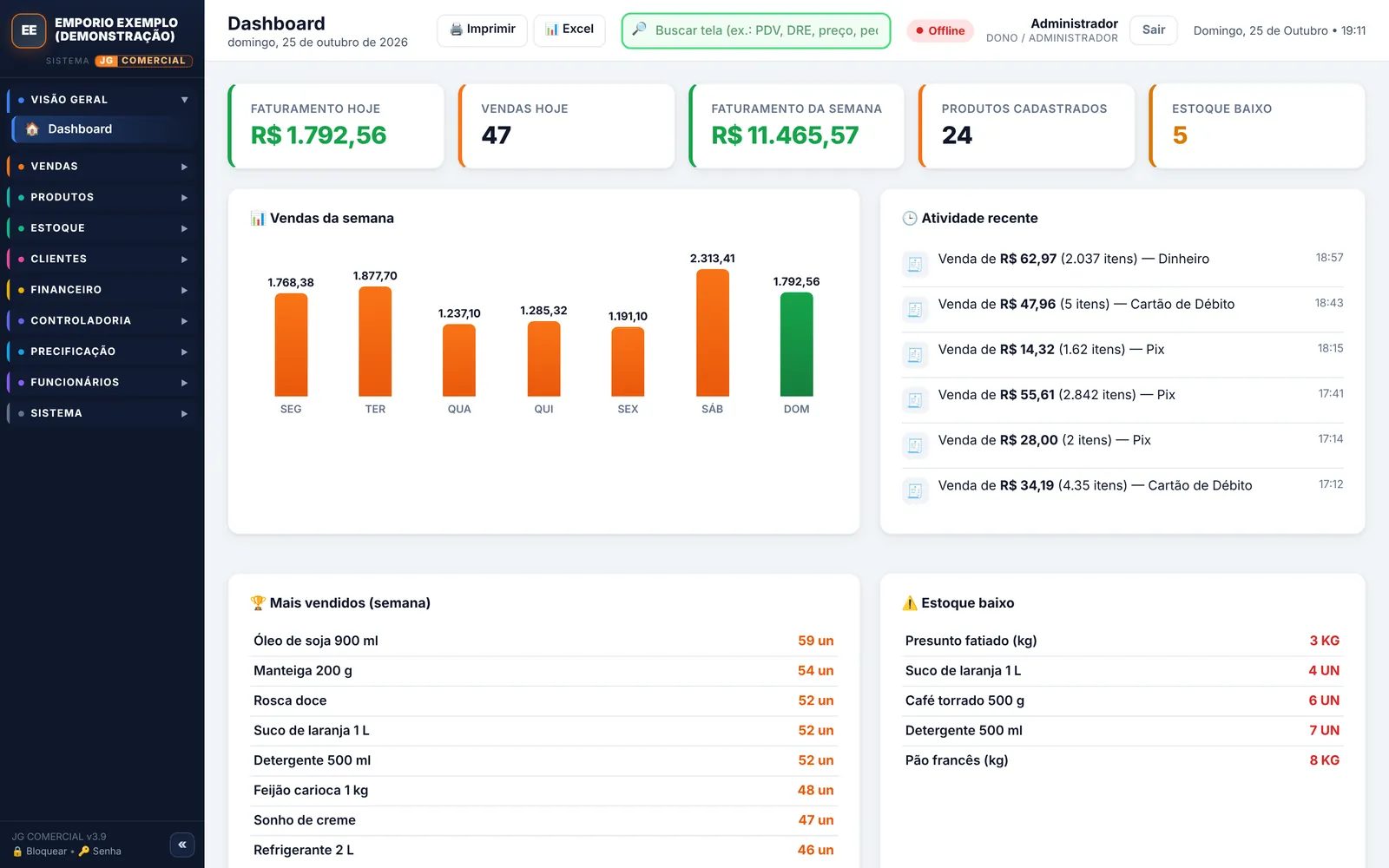
Task: Click receipt icon of R$ 34,19 sale
Action: [915, 490]
